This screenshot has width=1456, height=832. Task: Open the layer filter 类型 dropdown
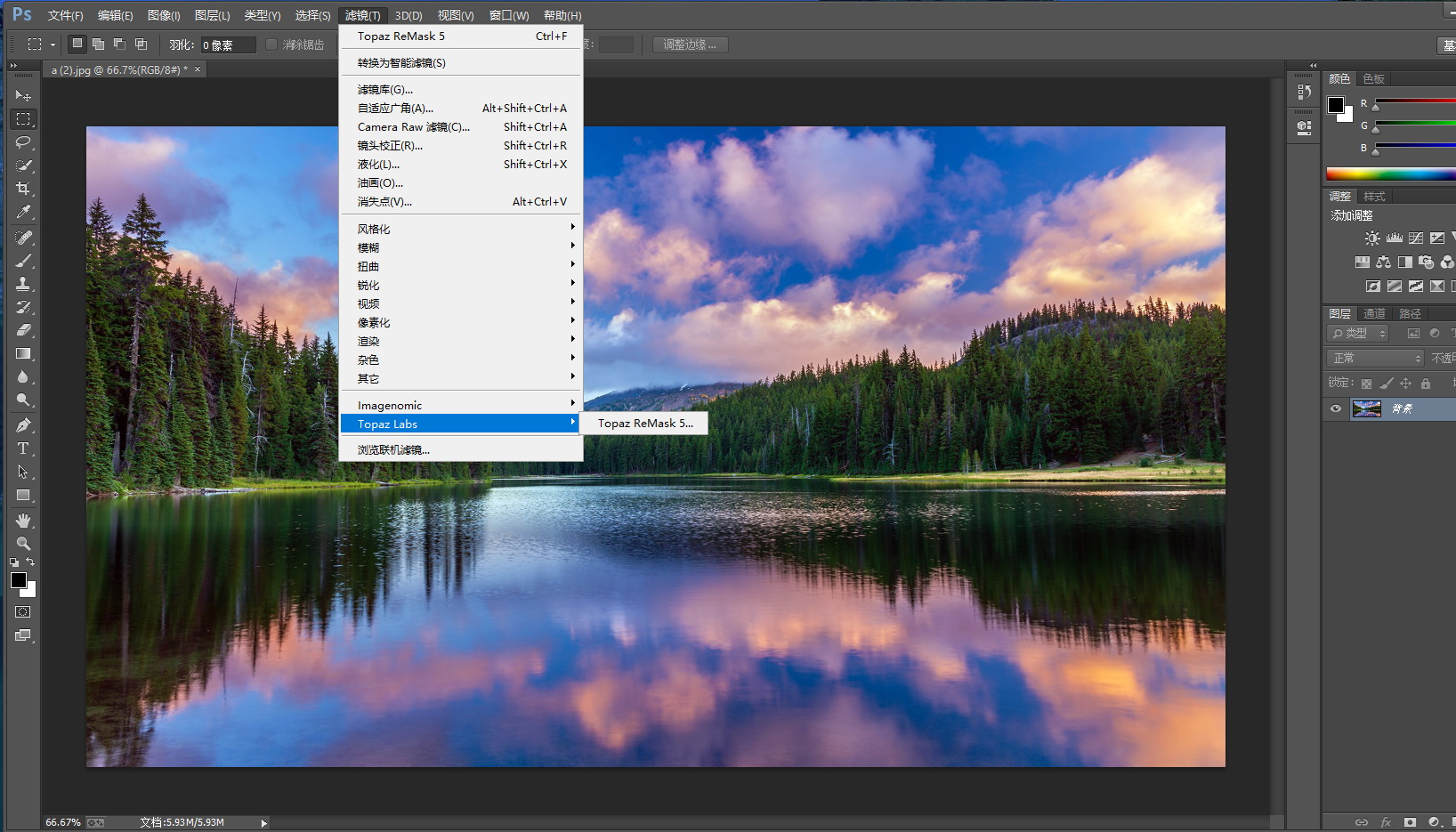pos(1357,333)
